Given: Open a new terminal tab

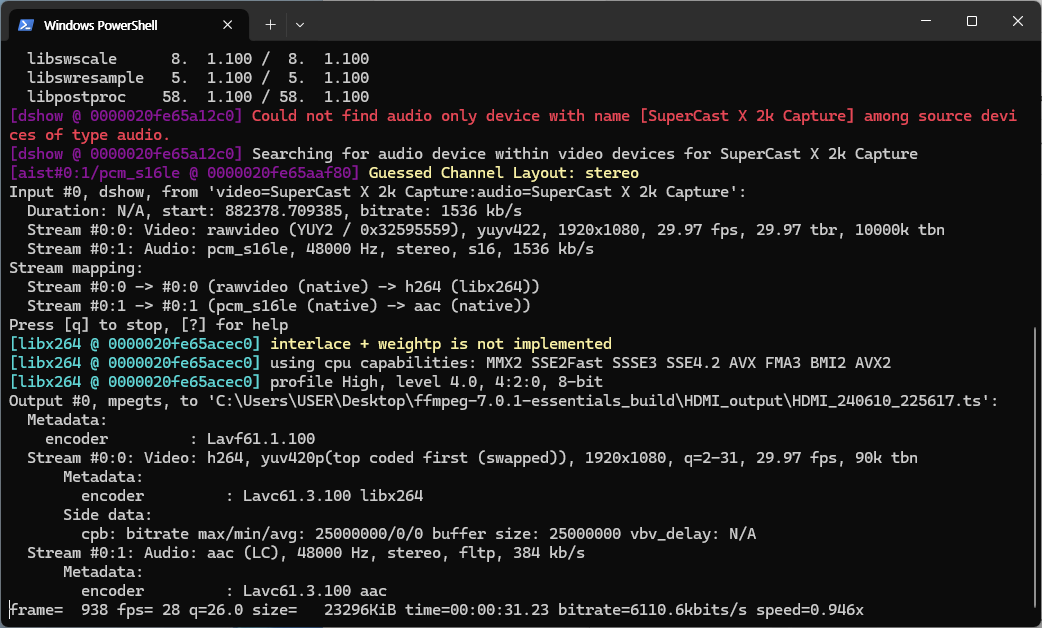Looking at the screenshot, I should point(270,25).
